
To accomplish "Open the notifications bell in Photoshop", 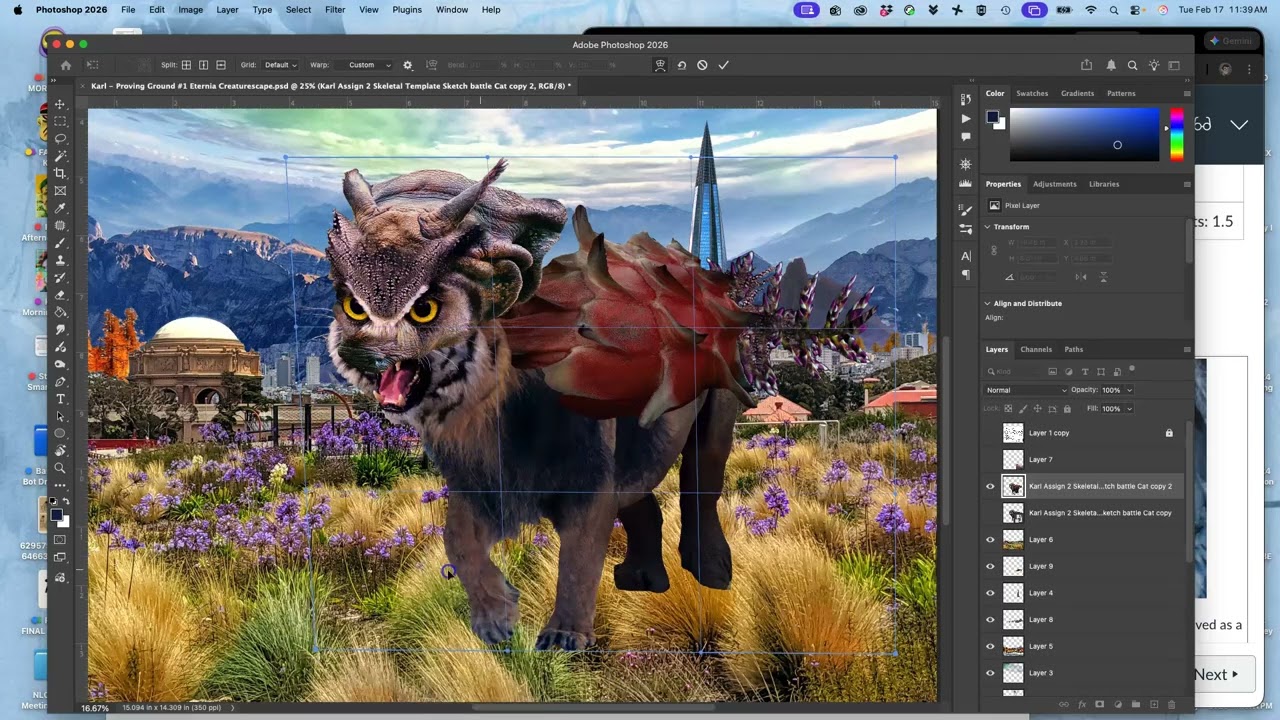I will 1110,65.
